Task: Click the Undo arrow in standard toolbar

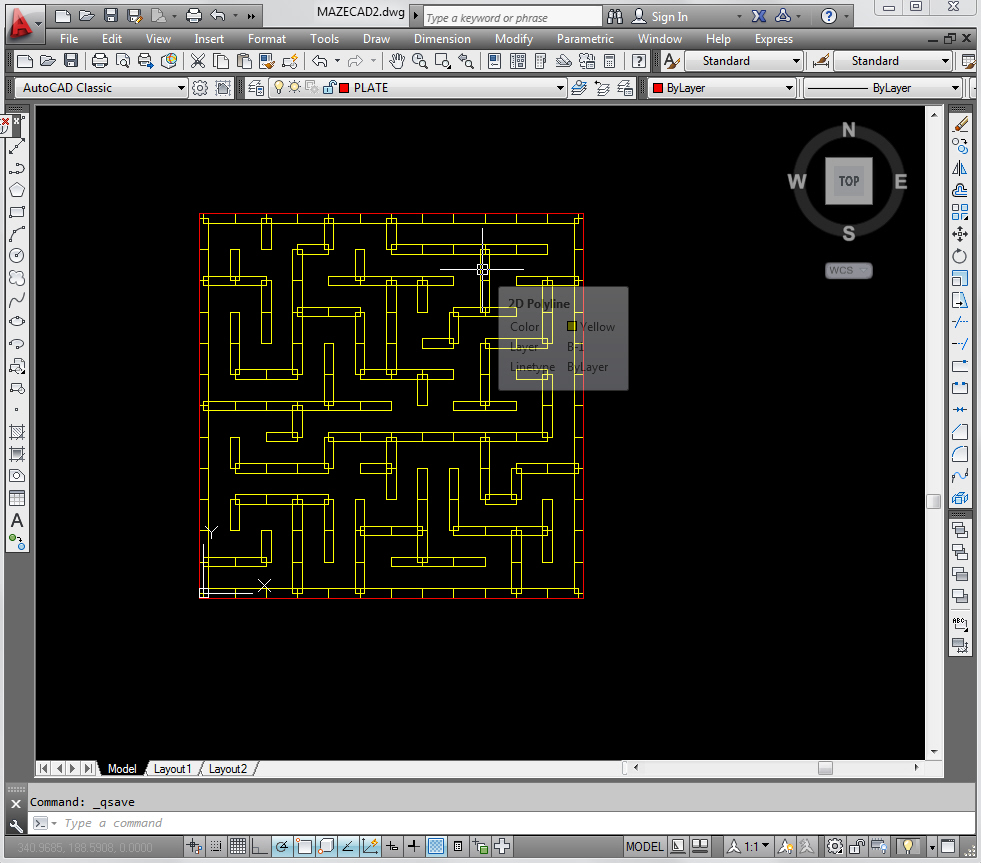Action: point(320,61)
